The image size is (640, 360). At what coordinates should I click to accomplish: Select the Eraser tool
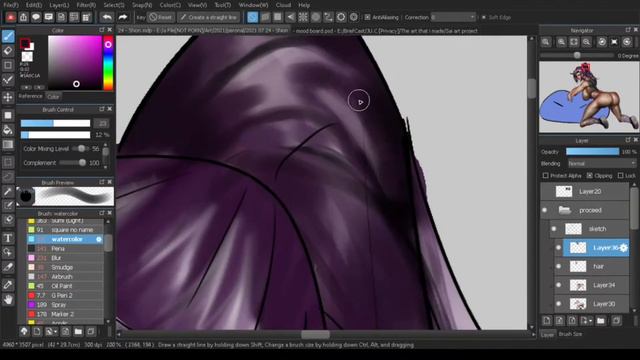click(8, 51)
